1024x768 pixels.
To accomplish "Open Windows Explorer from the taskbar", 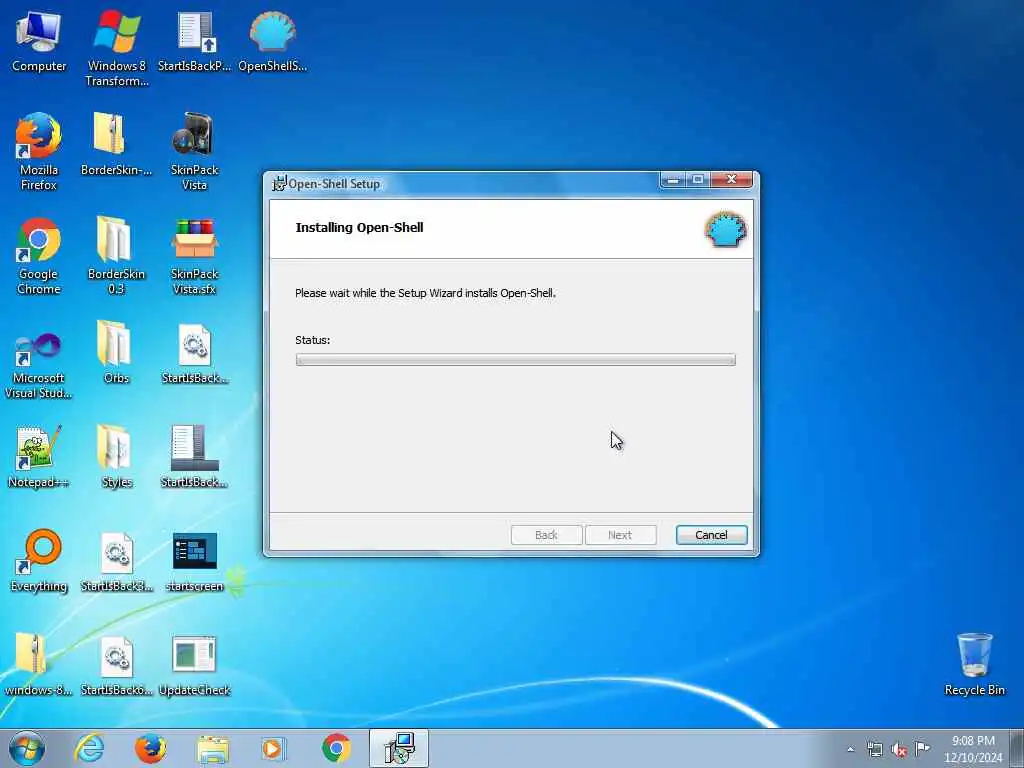I will pos(213,748).
